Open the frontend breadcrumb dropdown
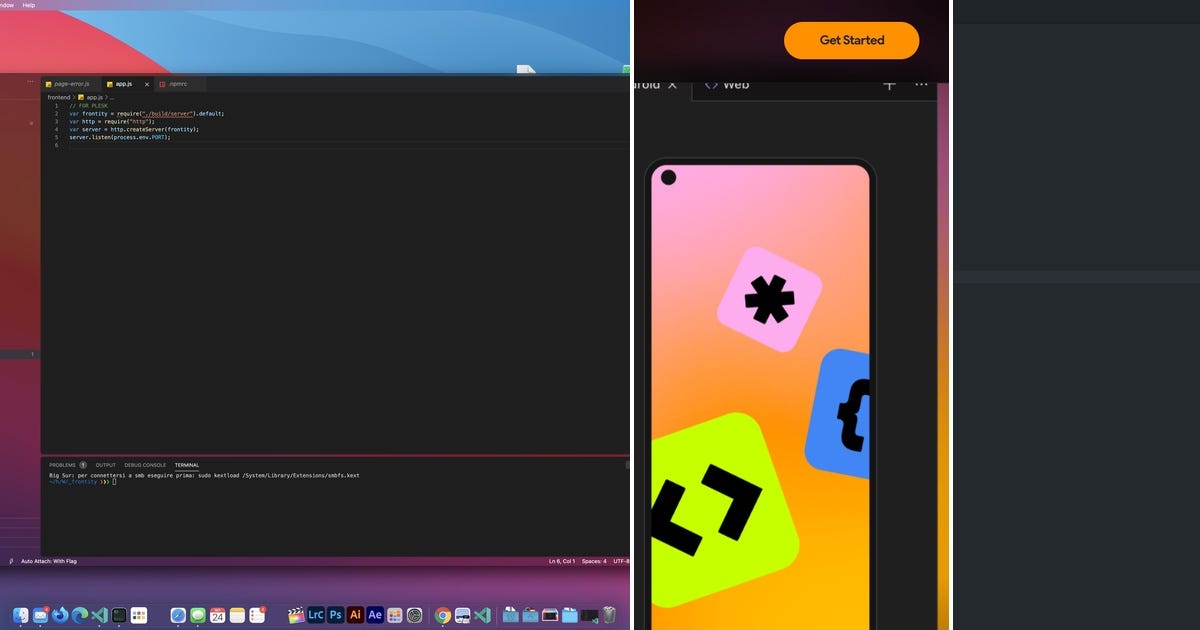The image size is (1200, 630). [x=57, y=97]
